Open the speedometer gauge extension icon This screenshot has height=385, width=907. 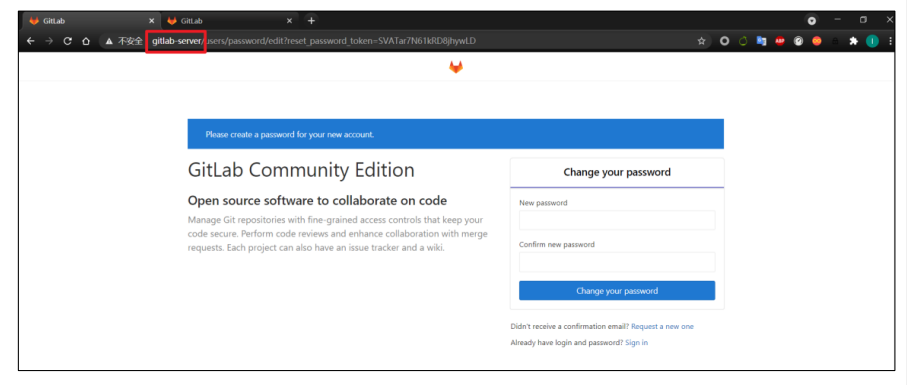(x=798, y=41)
